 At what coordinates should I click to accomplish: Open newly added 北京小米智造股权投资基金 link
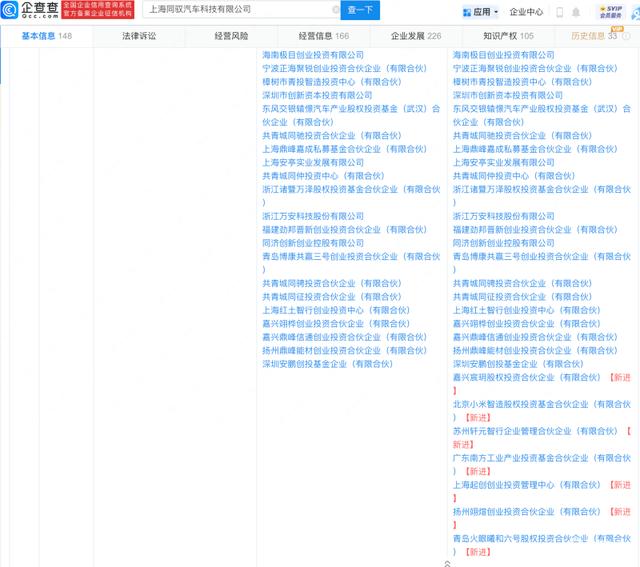pyautogui.click(x=542, y=405)
